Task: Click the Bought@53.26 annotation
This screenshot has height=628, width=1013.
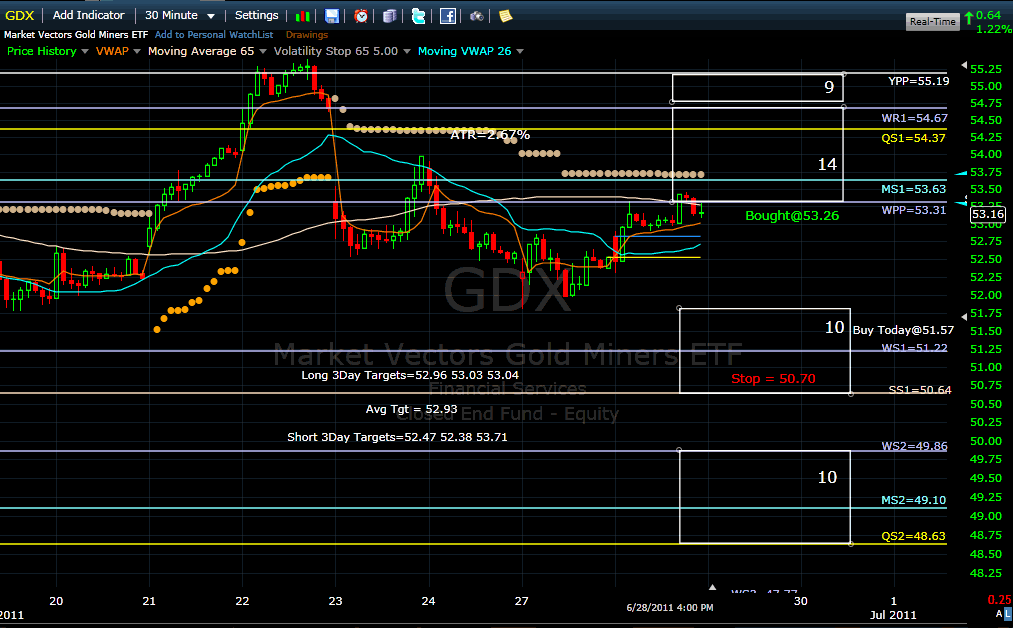Action: pyautogui.click(x=792, y=216)
